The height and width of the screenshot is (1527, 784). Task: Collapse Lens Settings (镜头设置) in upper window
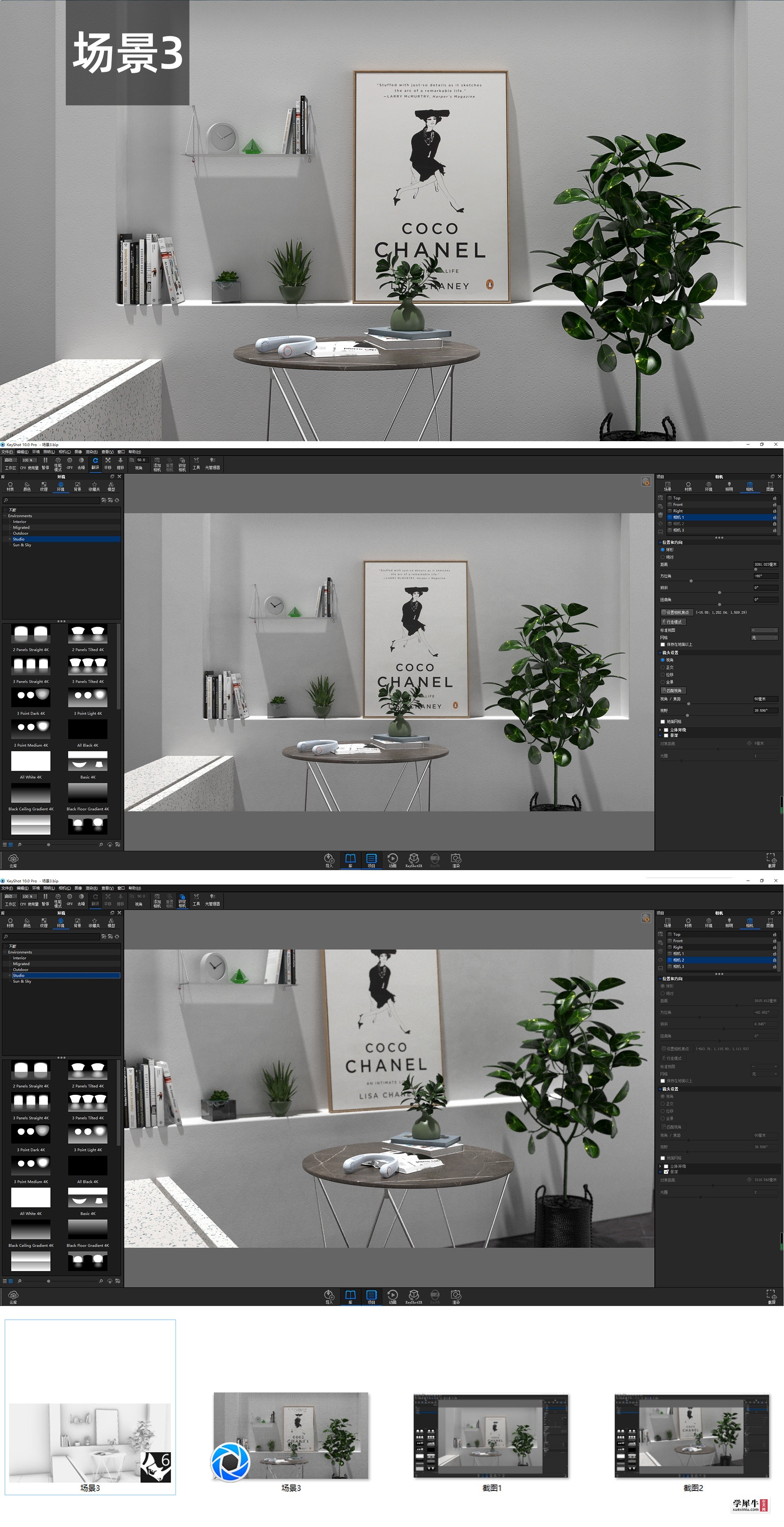pyautogui.click(x=660, y=653)
